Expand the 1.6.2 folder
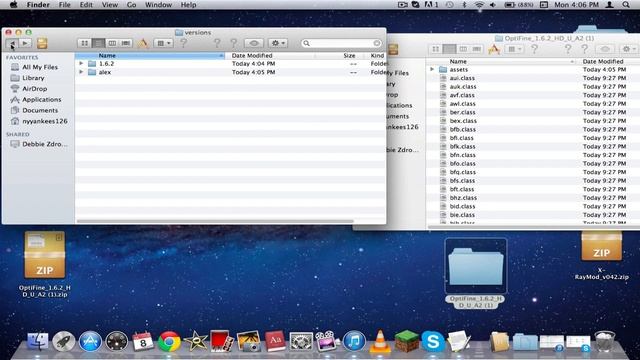640x360 pixels. pyautogui.click(x=81, y=64)
